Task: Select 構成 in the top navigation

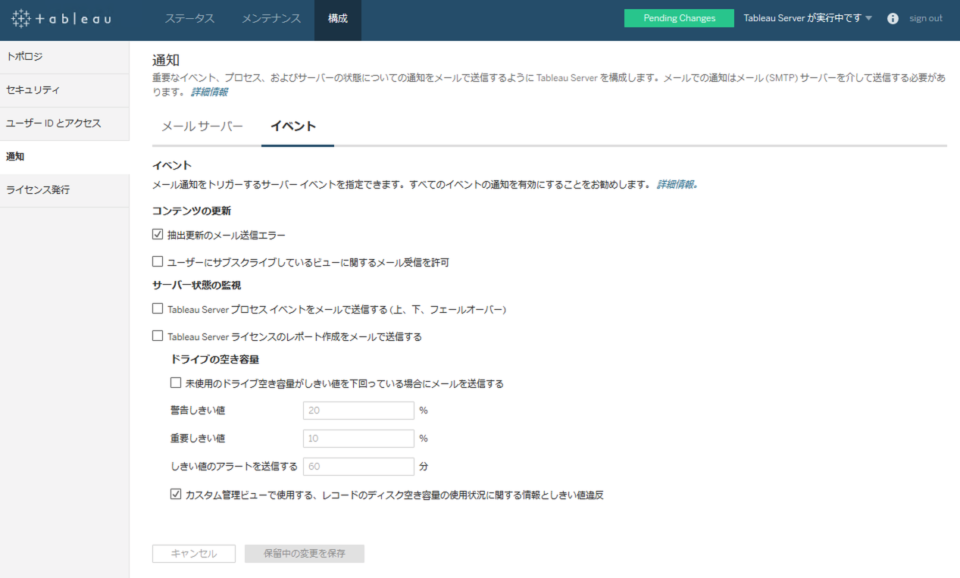Action: (x=336, y=18)
